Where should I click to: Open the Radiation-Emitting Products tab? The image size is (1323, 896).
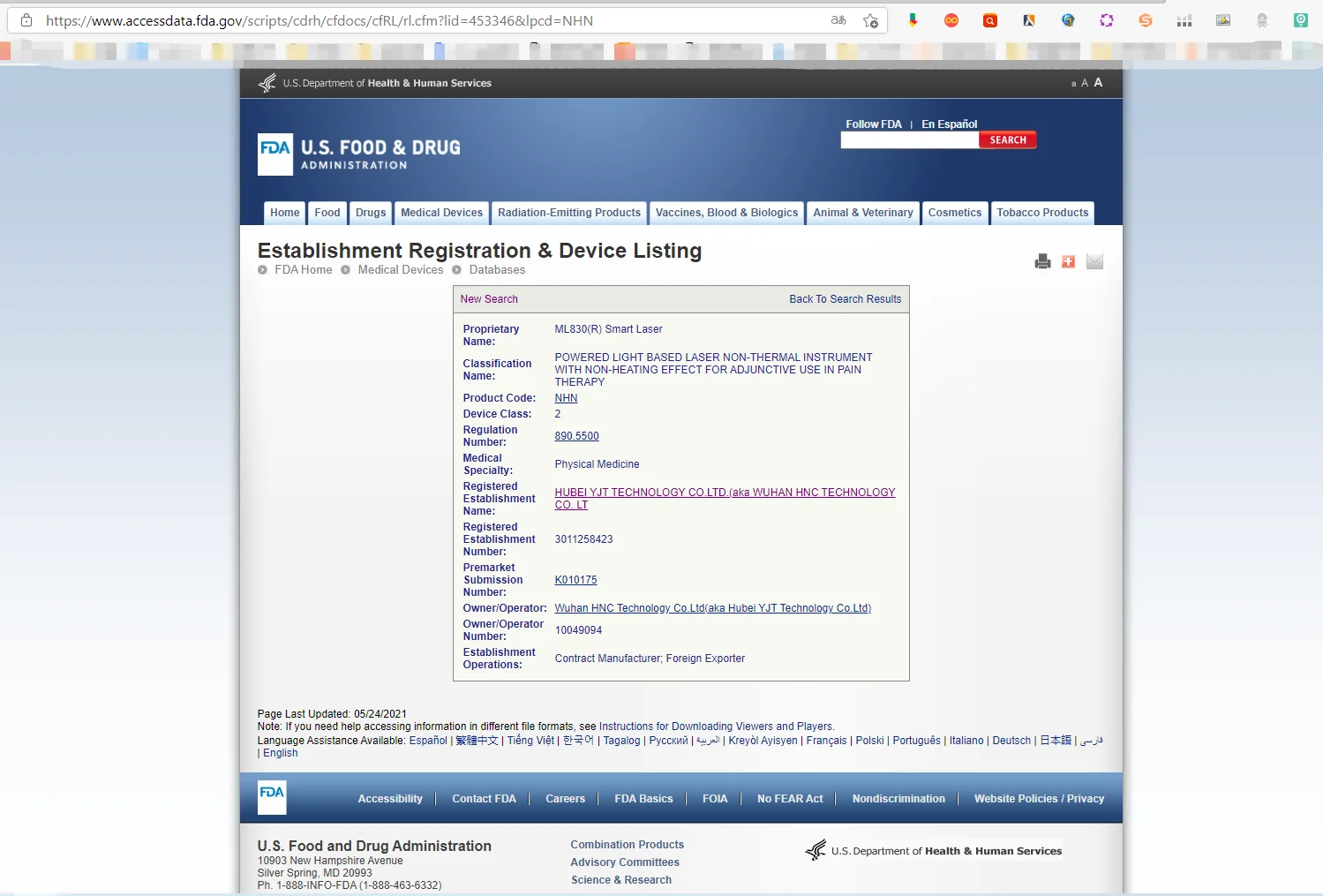click(569, 213)
